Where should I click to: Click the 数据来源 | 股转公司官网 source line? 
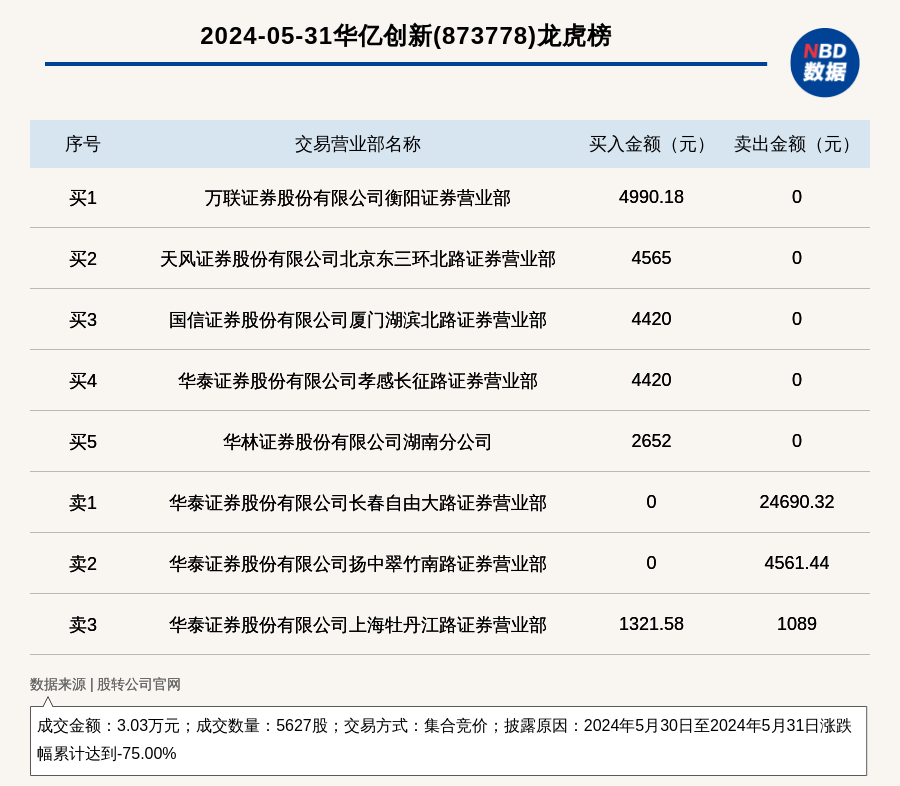point(105,684)
